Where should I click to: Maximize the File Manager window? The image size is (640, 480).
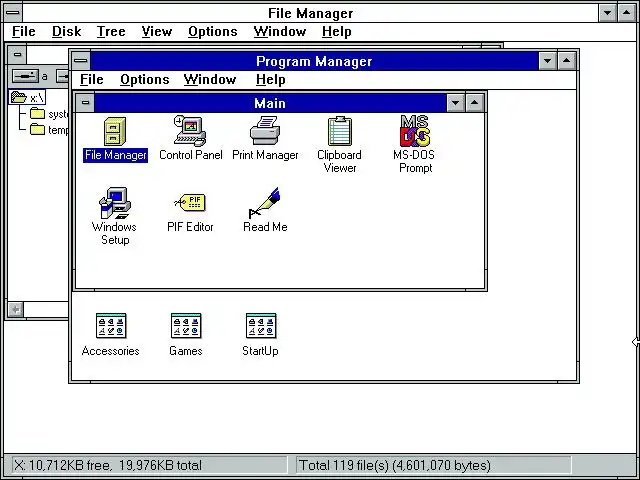click(627, 13)
